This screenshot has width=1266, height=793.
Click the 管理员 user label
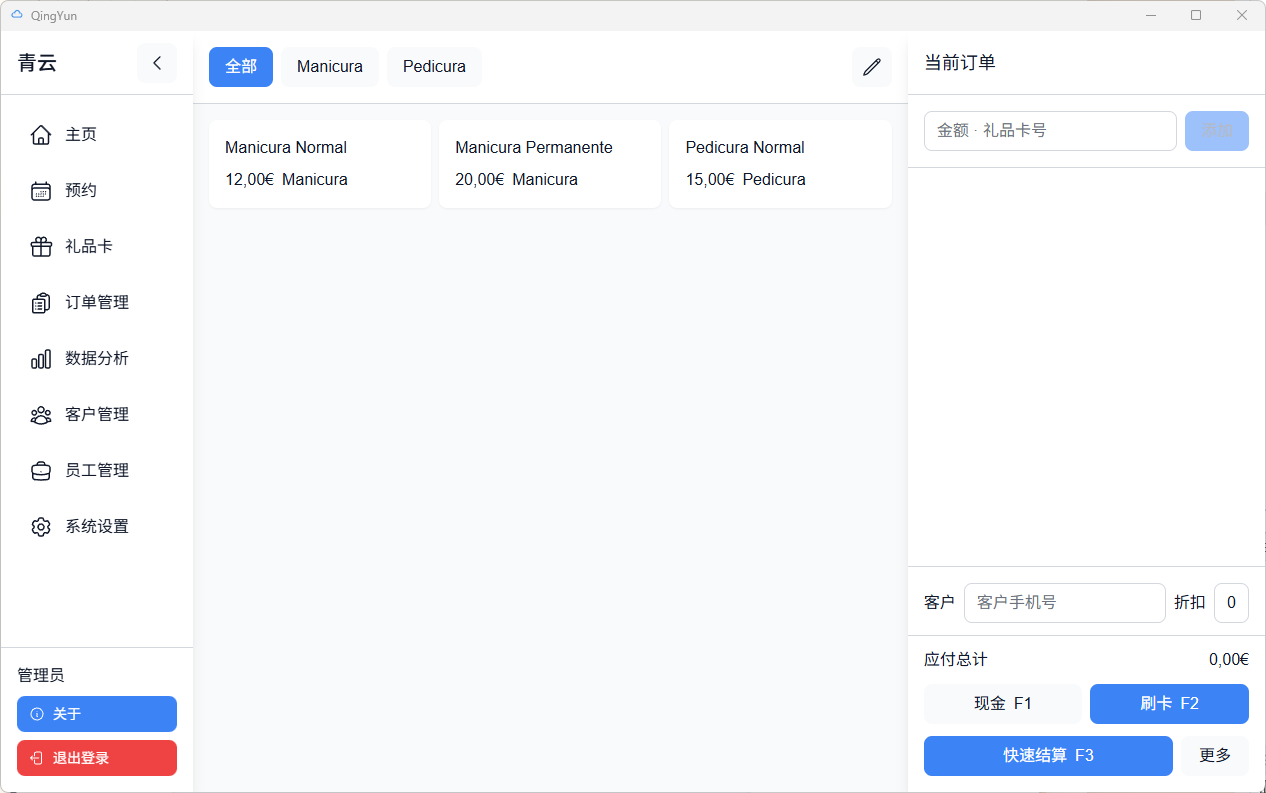pyautogui.click(x=41, y=676)
